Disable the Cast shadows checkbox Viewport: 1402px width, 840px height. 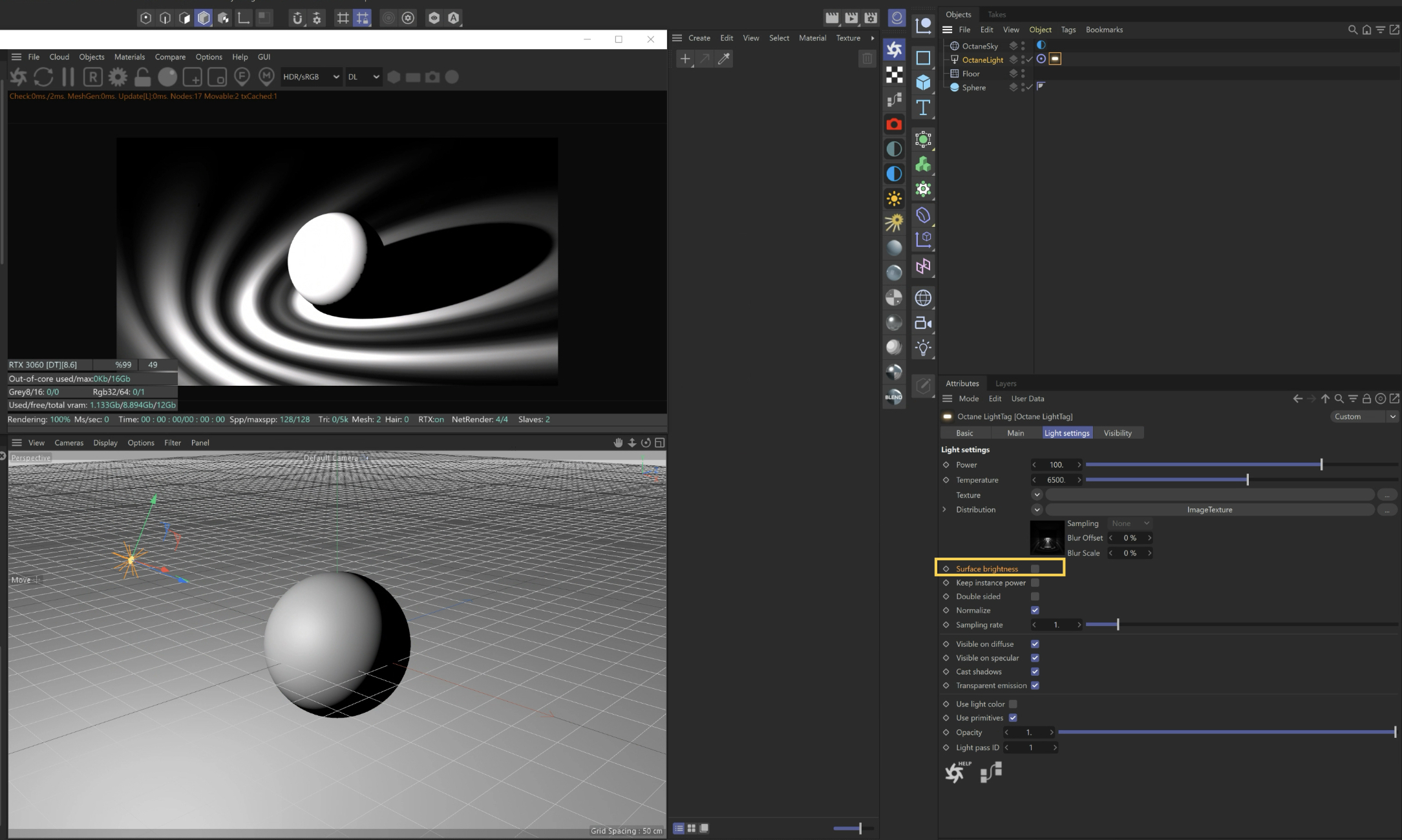pyautogui.click(x=1035, y=671)
